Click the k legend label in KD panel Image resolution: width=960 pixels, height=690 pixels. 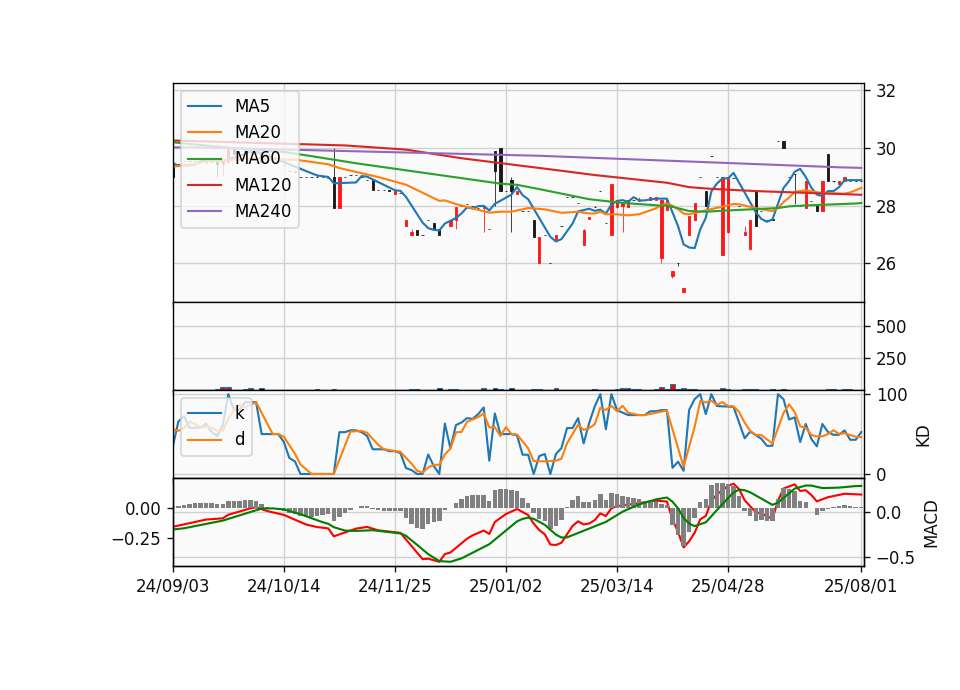239,413
